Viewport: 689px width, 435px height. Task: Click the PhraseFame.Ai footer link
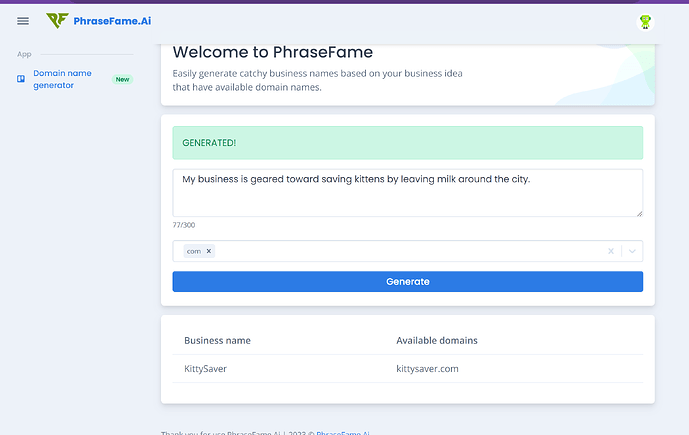[345, 432]
